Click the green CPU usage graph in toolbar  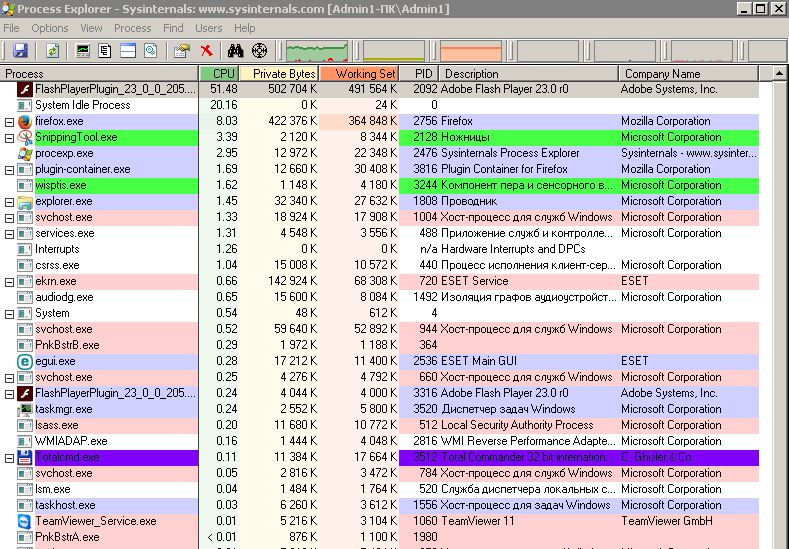(317, 51)
